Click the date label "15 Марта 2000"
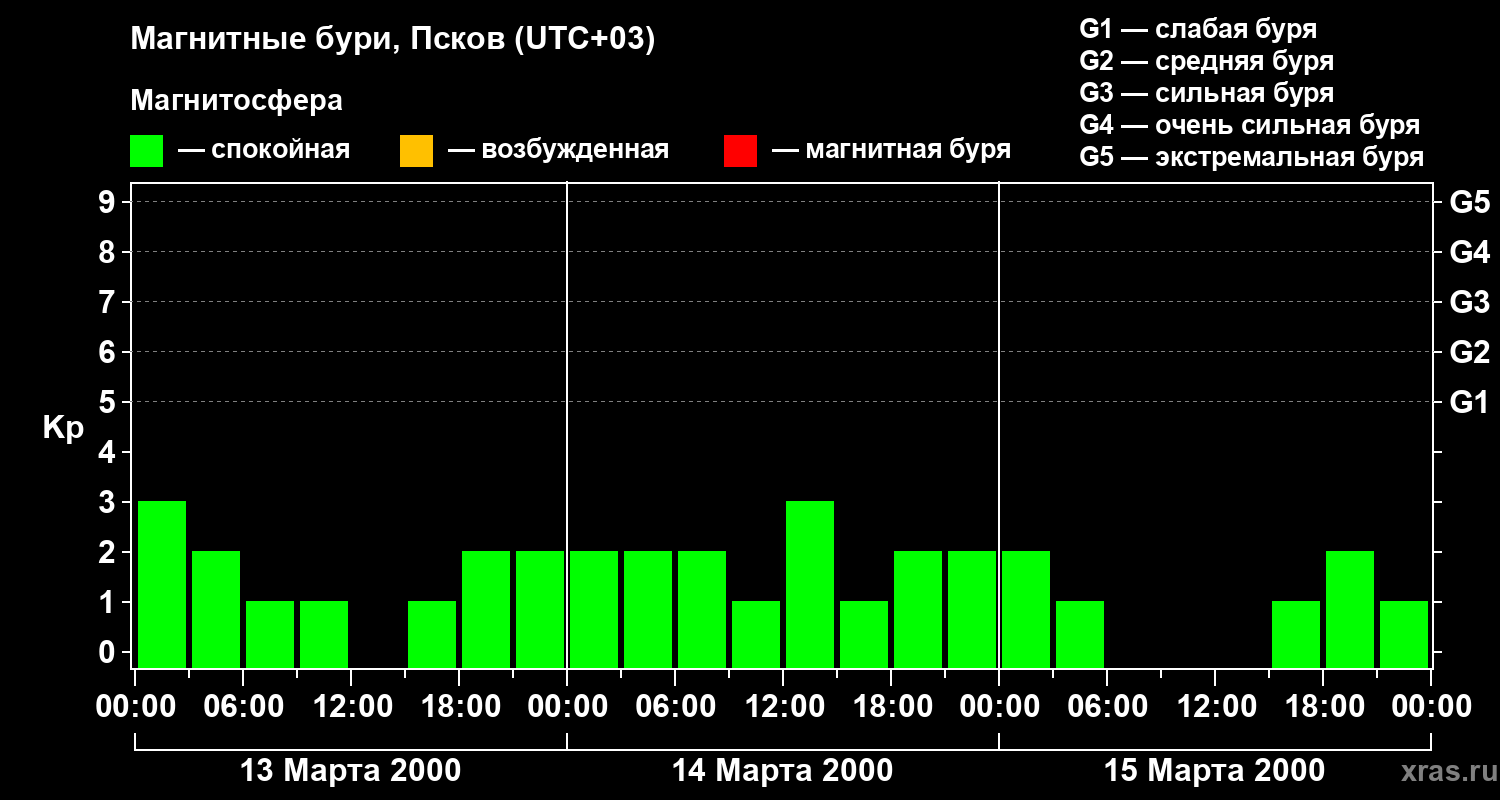 click(x=1215, y=771)
